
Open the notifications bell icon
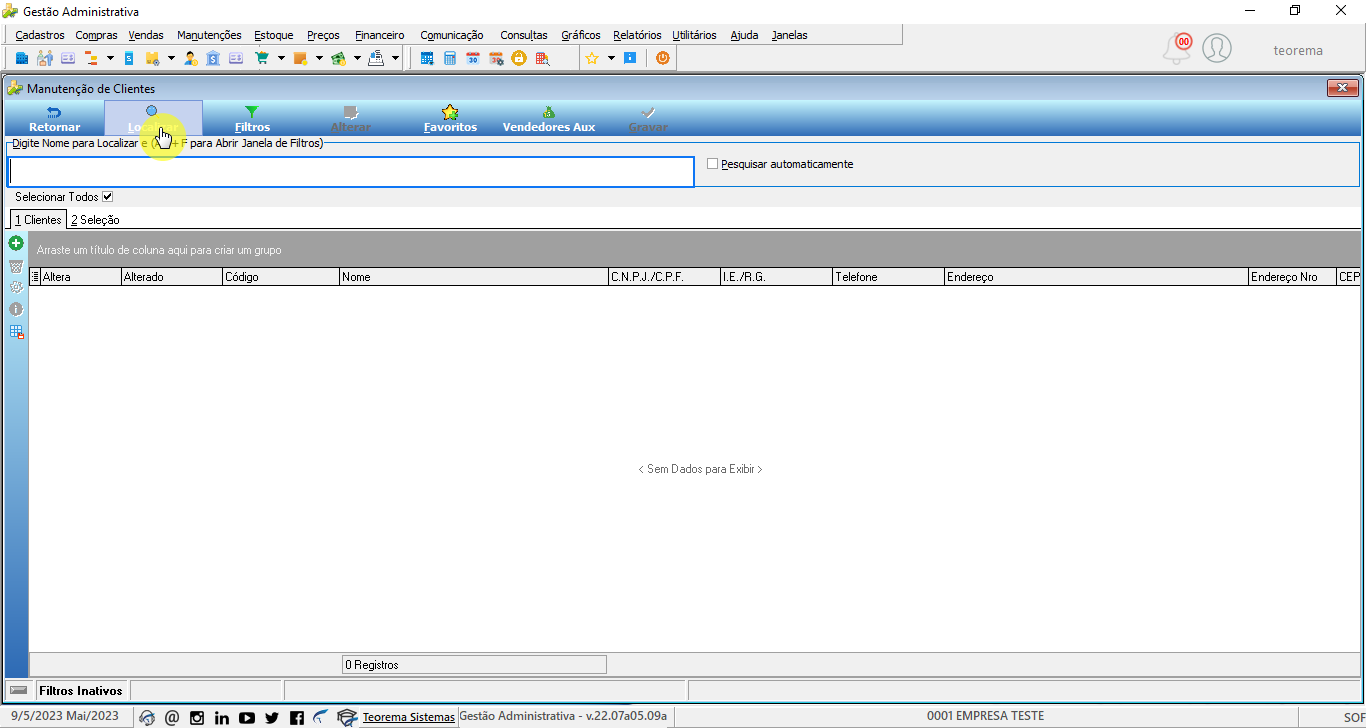coord(1177,48)
